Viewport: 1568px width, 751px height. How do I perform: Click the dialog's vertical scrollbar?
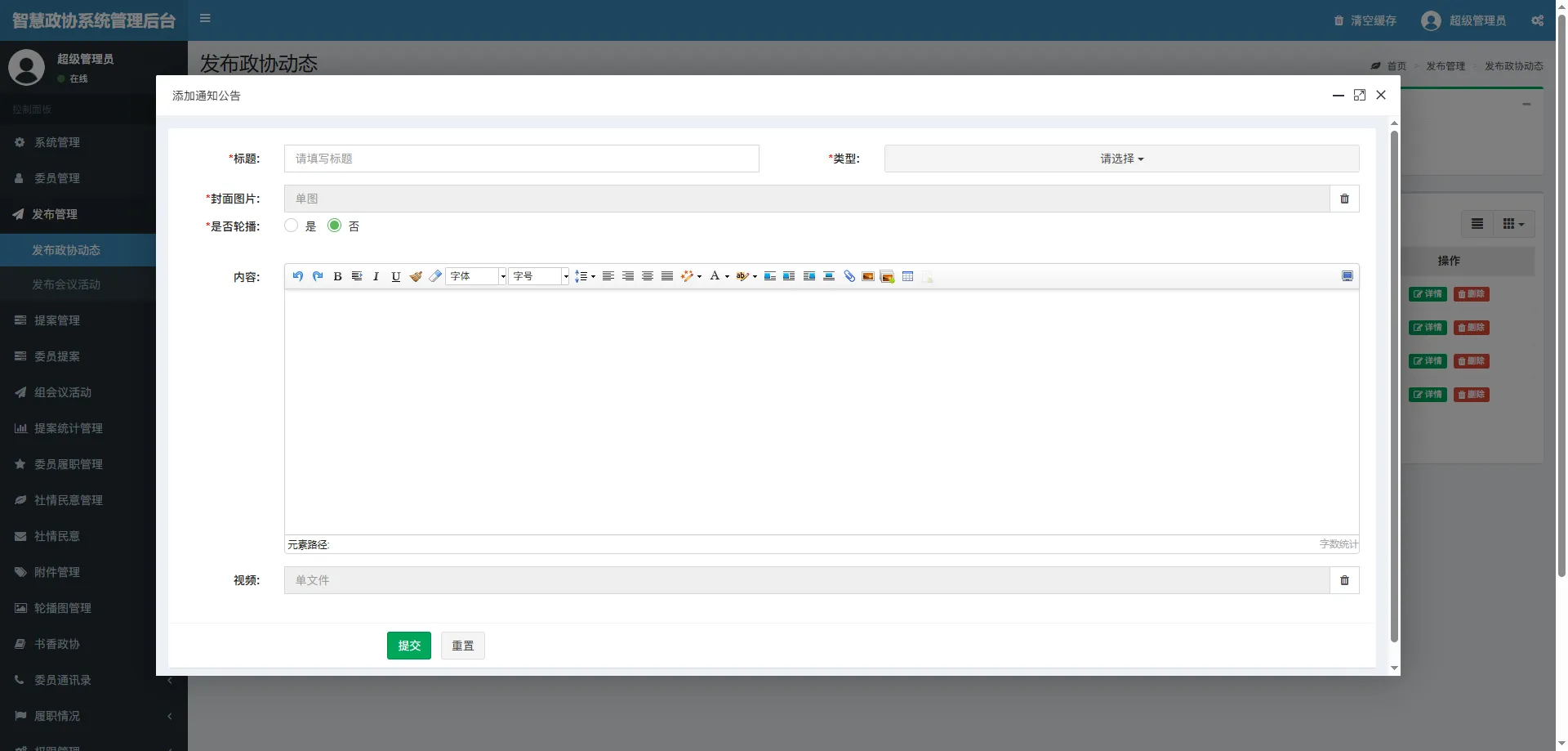[x=1394, y=384]
